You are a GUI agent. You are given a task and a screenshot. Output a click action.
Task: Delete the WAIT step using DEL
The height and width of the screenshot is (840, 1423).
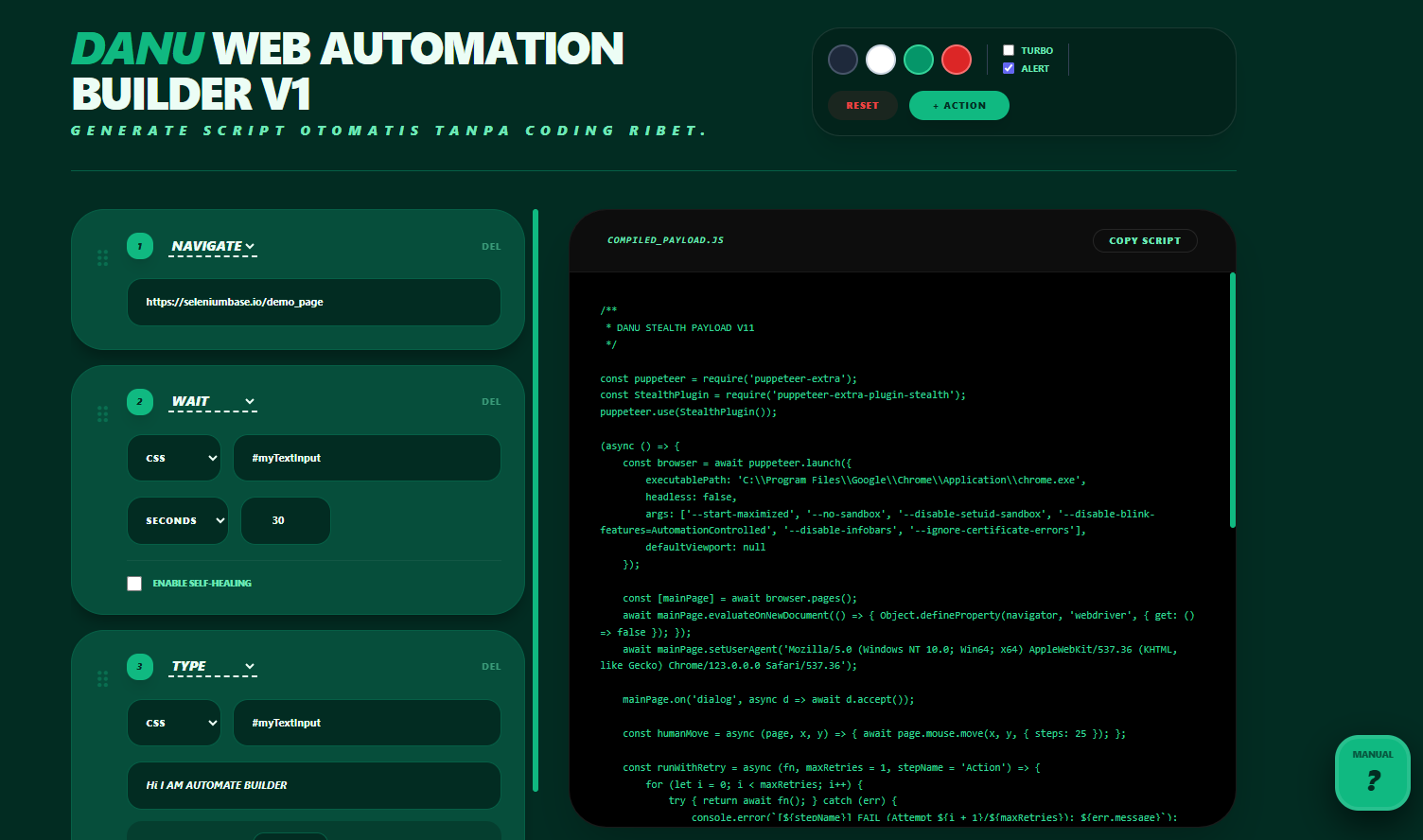coord(491,402)
